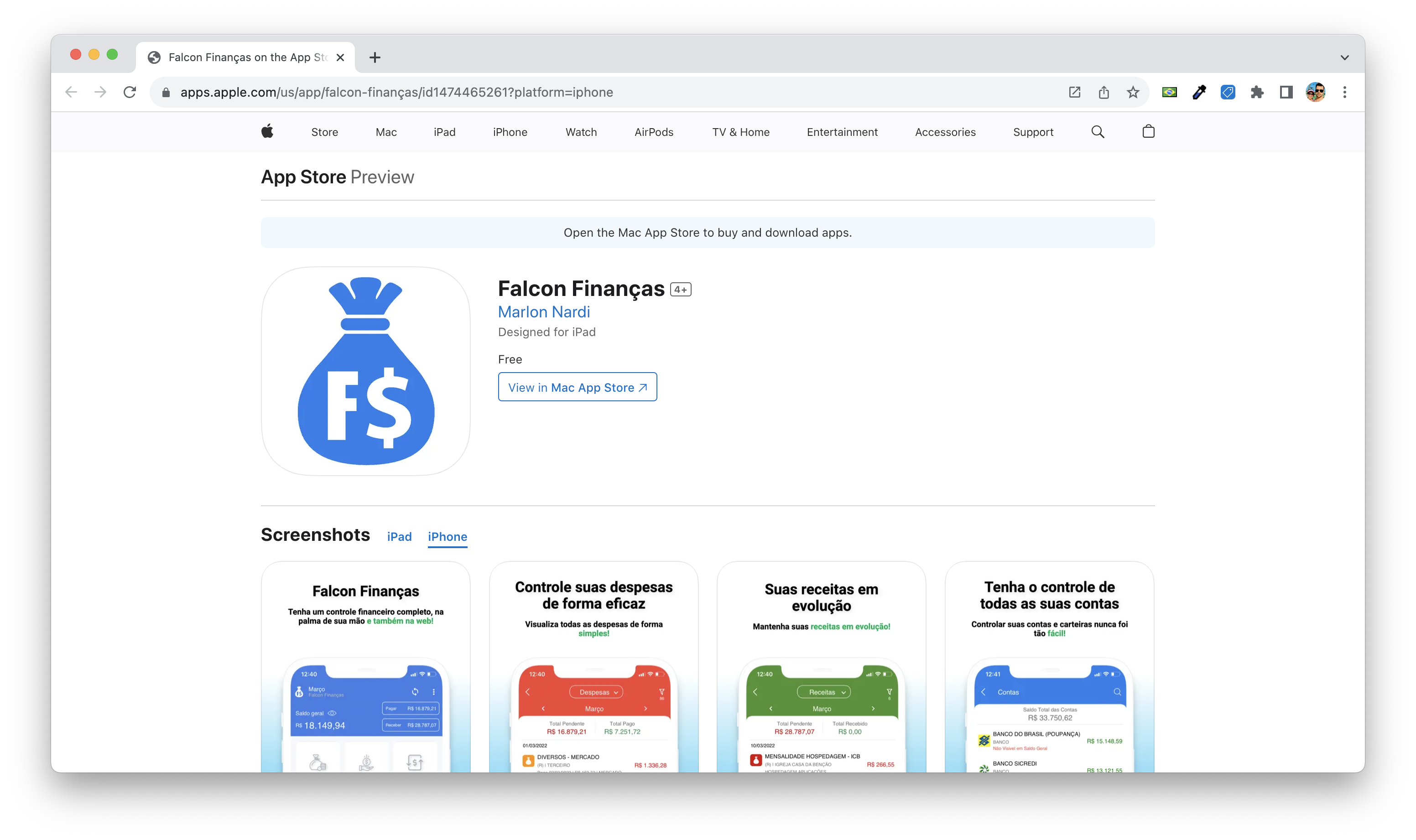Open the 'Tenha o controle' contas screenshot

click(1049, 667)
